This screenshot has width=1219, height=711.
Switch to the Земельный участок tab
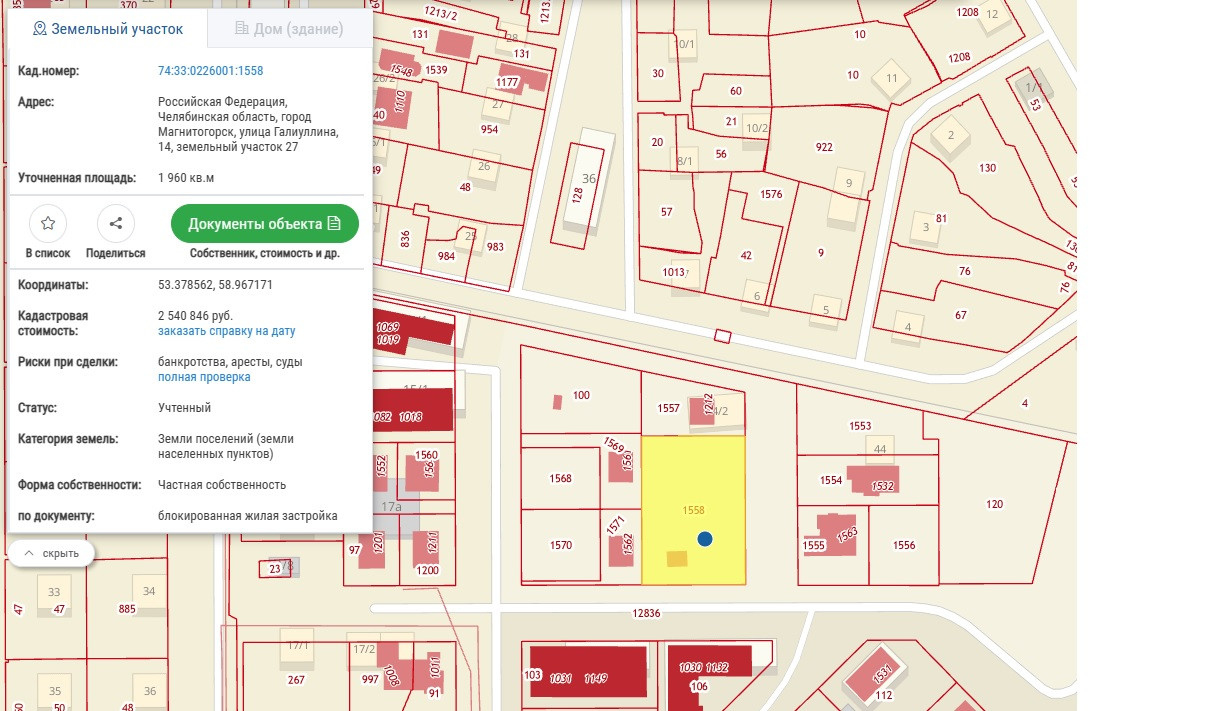(x=108, y=29)
